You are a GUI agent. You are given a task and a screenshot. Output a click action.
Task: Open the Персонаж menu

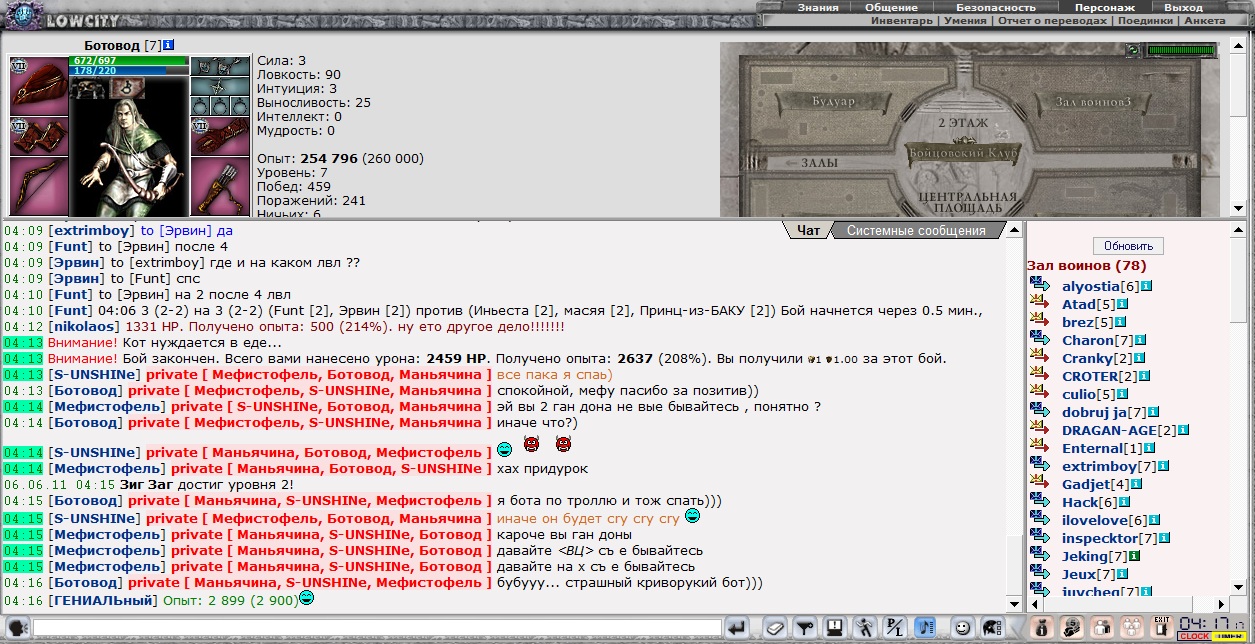click(x=1104, y=7)
